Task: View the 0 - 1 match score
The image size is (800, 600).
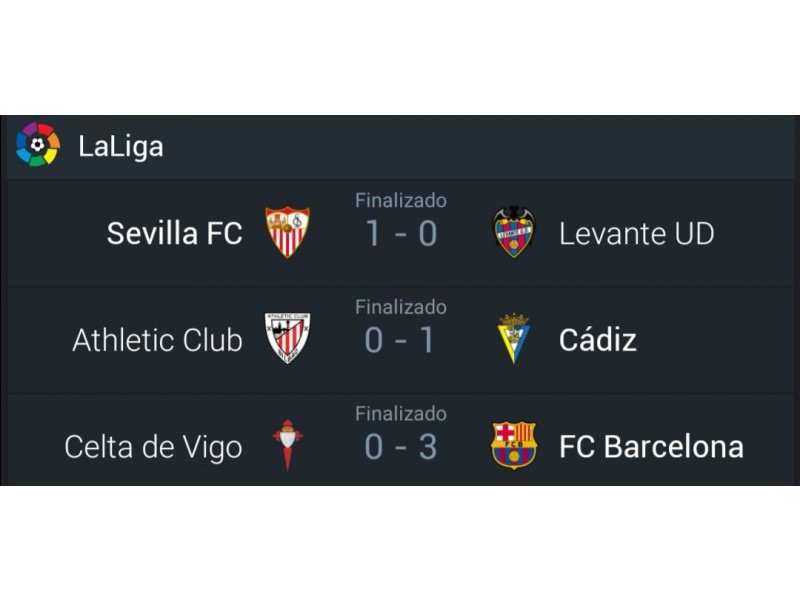Action: (400, 340)
